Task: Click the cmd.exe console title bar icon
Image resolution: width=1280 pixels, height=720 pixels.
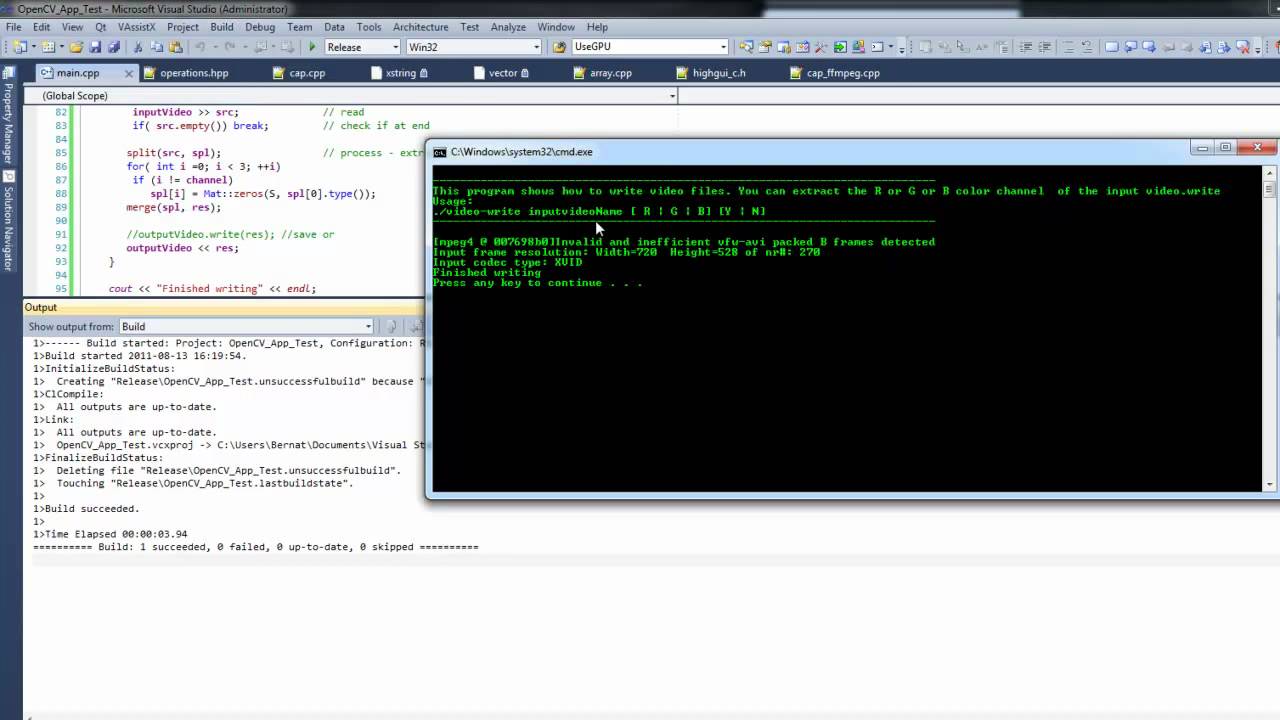Action: (x=439, y=152)
